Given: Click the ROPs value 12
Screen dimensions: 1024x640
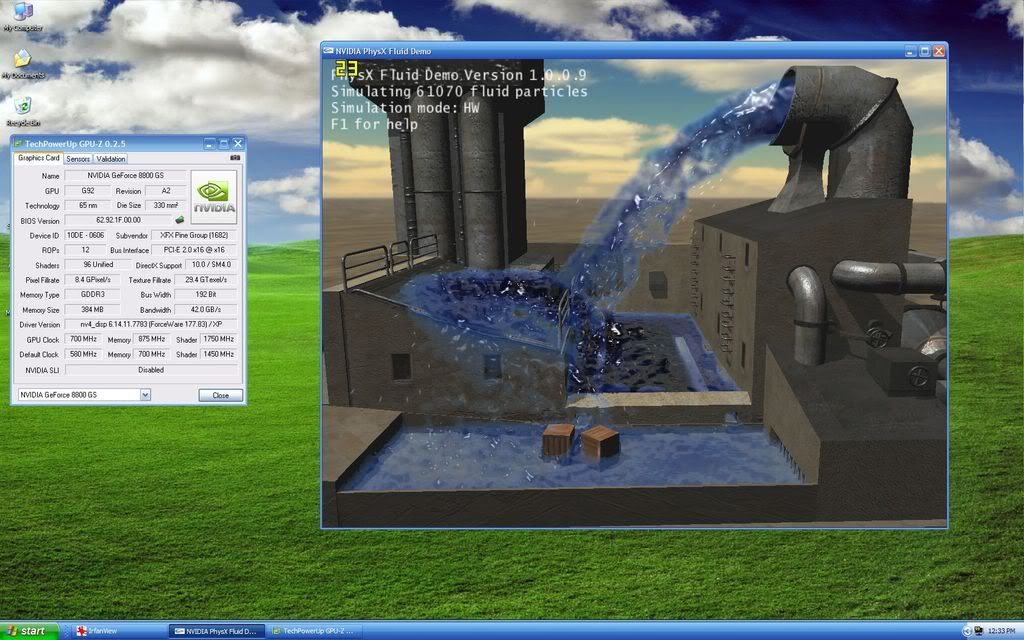Looking at the screenshot, I should pos(85,249).
